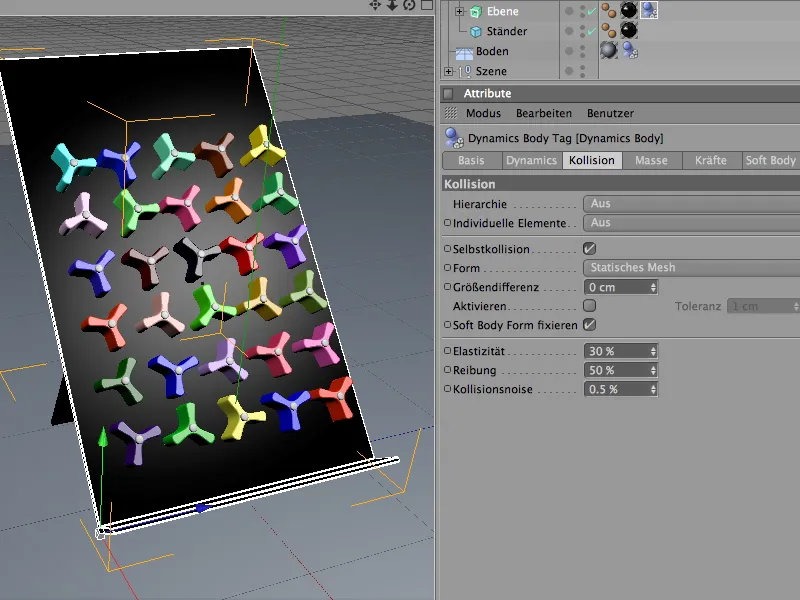Click the Elastizität stepper arrows

653,352
